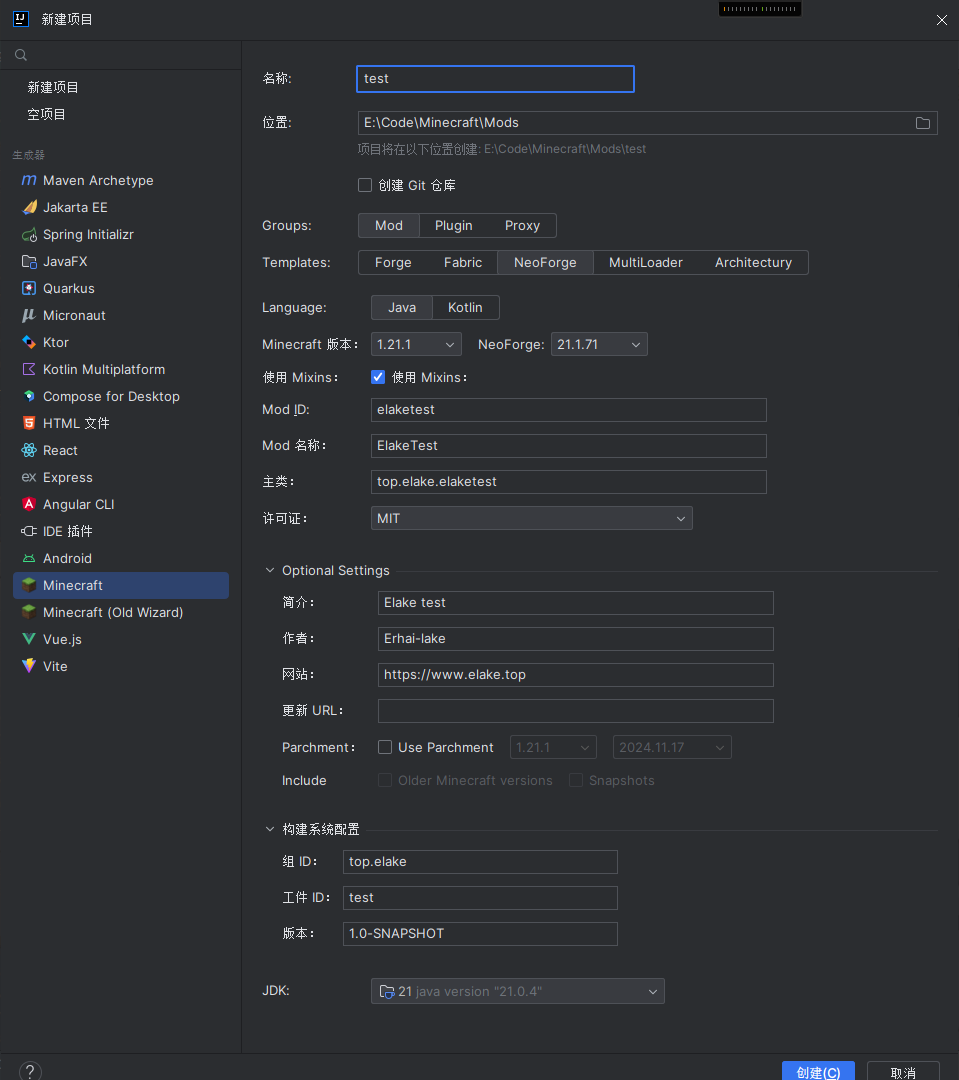Click the Micronaut icon
Image resolution: width=959 pixels, height=1080 pixels.
[29, 315]
